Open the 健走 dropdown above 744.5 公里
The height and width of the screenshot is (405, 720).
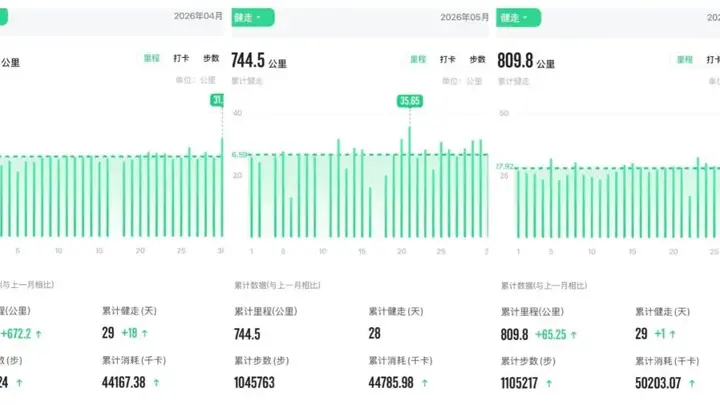[253, 17]
